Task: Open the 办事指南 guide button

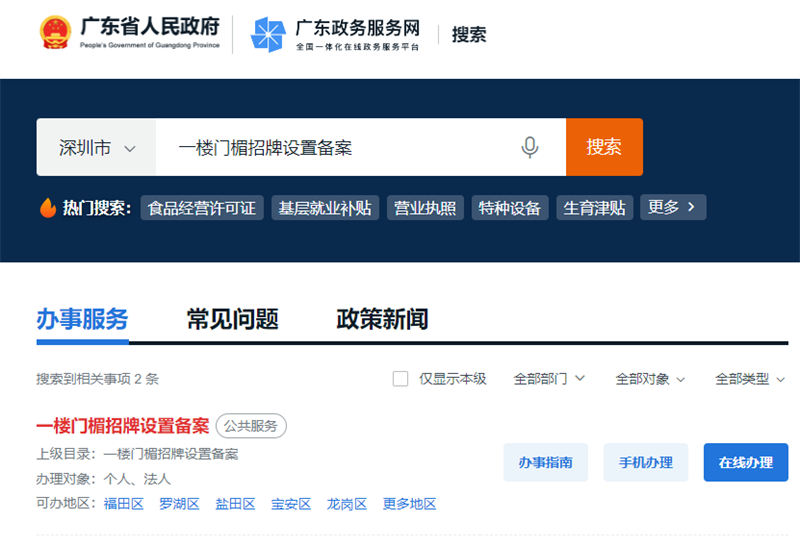Action: click(545, 462)
